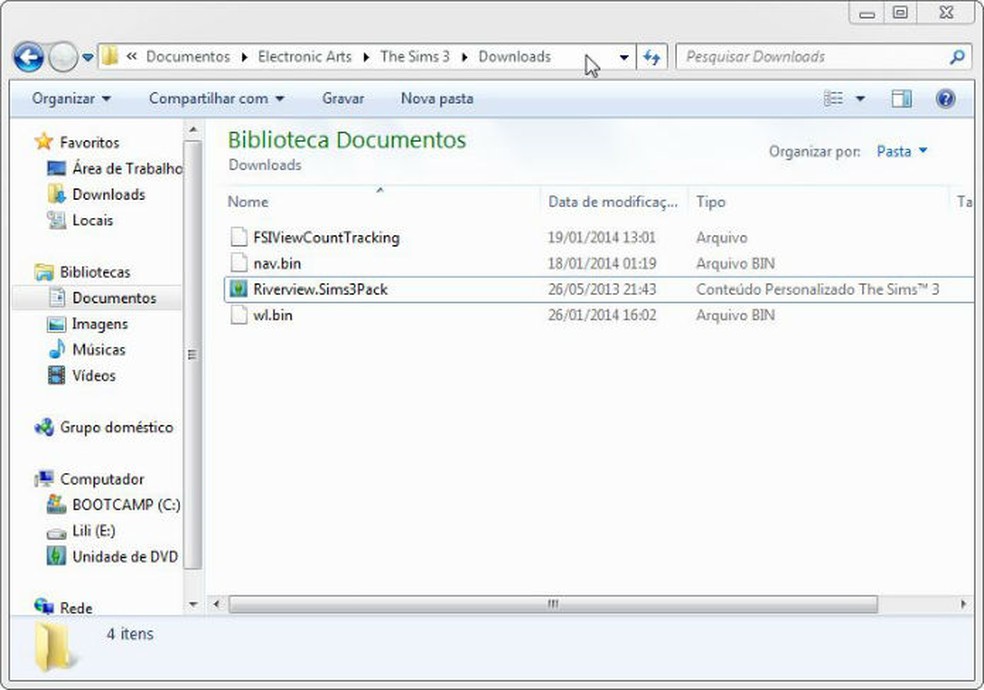The height and width of the screenshot is (690, 984).
Task: Expand the Compartilhar com dropdown
Action: [x=216, y=98]
